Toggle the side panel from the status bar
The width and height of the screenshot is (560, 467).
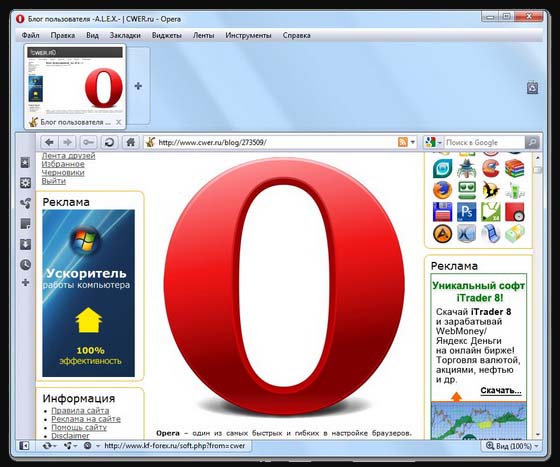24,446
